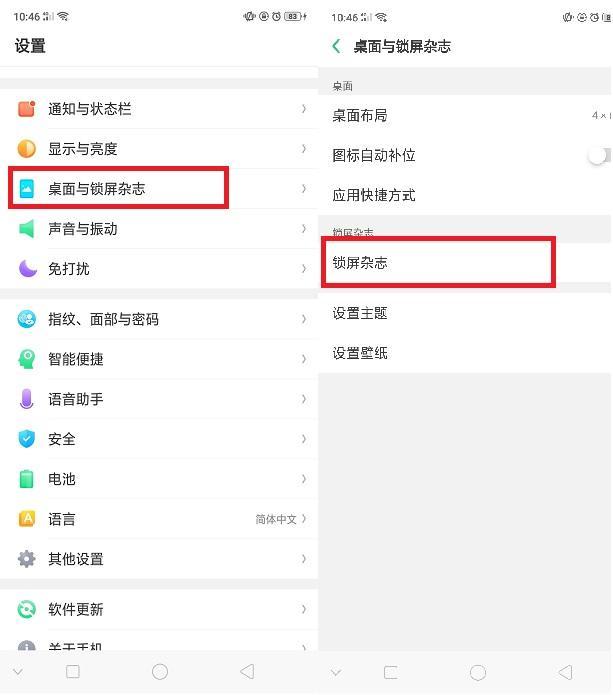The width and height of the screenshot is (613, 695).
Task: Open 通知与状态栏 via its orange icon
Action: coord(27,109)
